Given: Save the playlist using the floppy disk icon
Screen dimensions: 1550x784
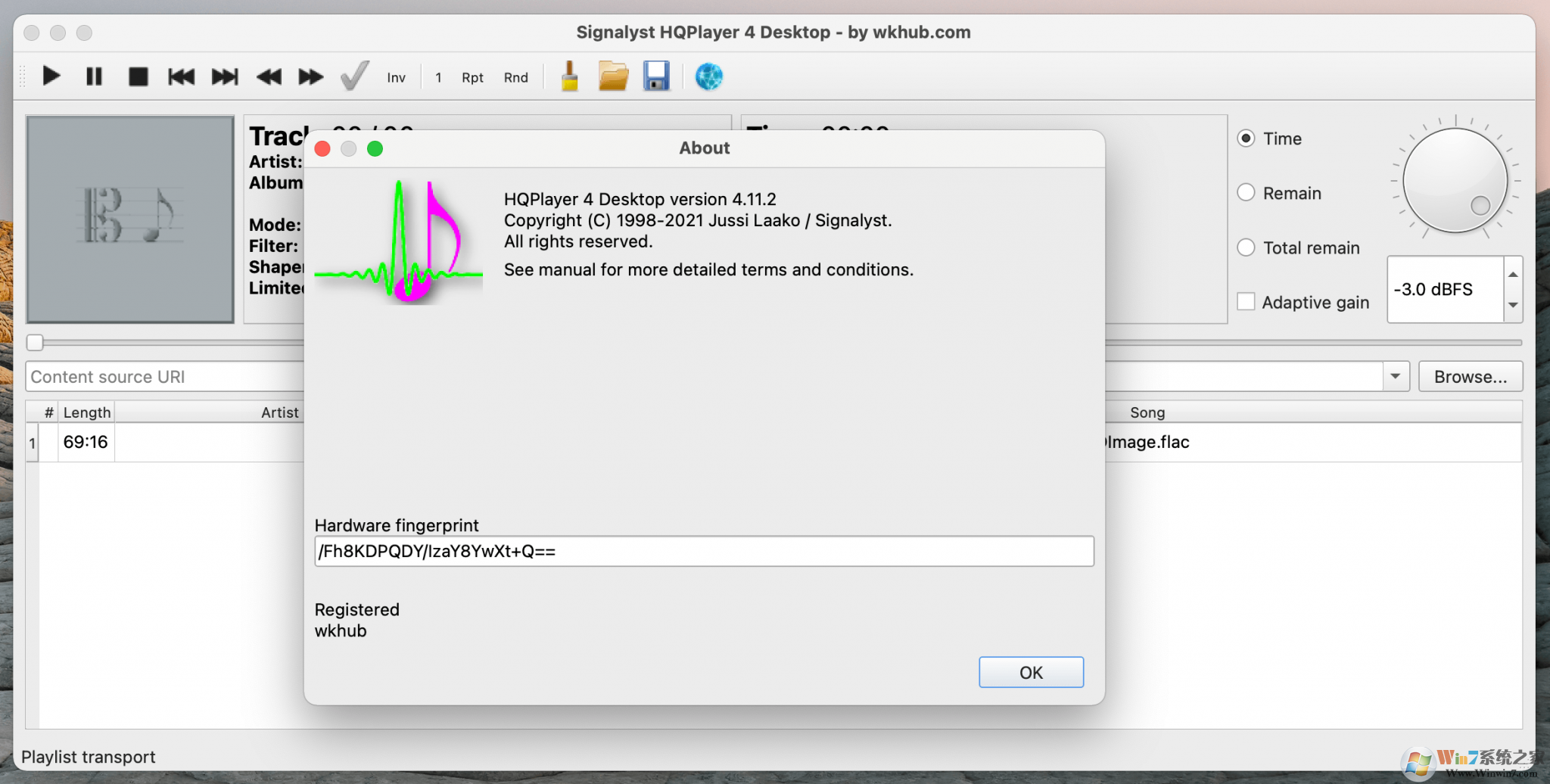Looking at the screenshot, I should click(x=657, y=75).
